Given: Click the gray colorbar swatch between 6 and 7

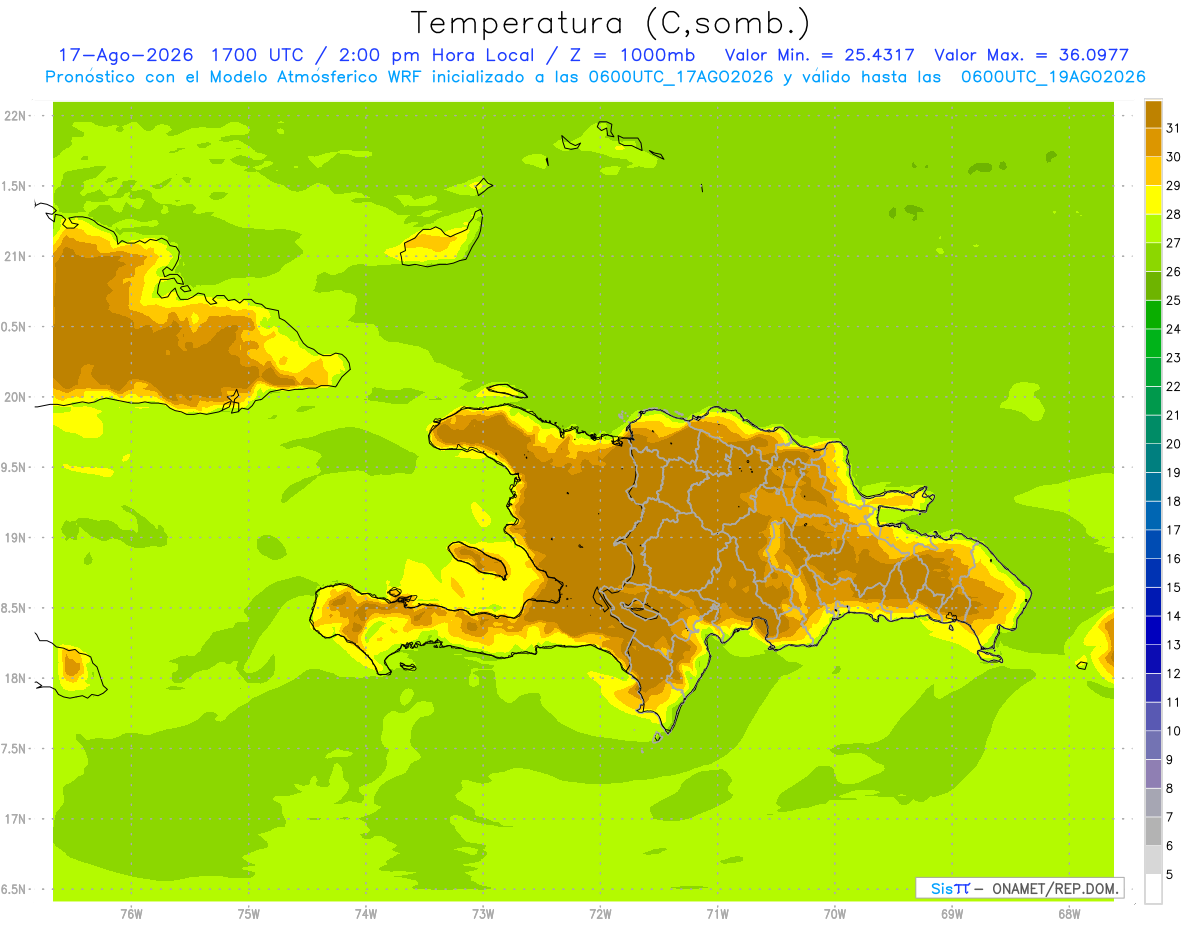Looking at the screenshot, I should coord(1152,831).
